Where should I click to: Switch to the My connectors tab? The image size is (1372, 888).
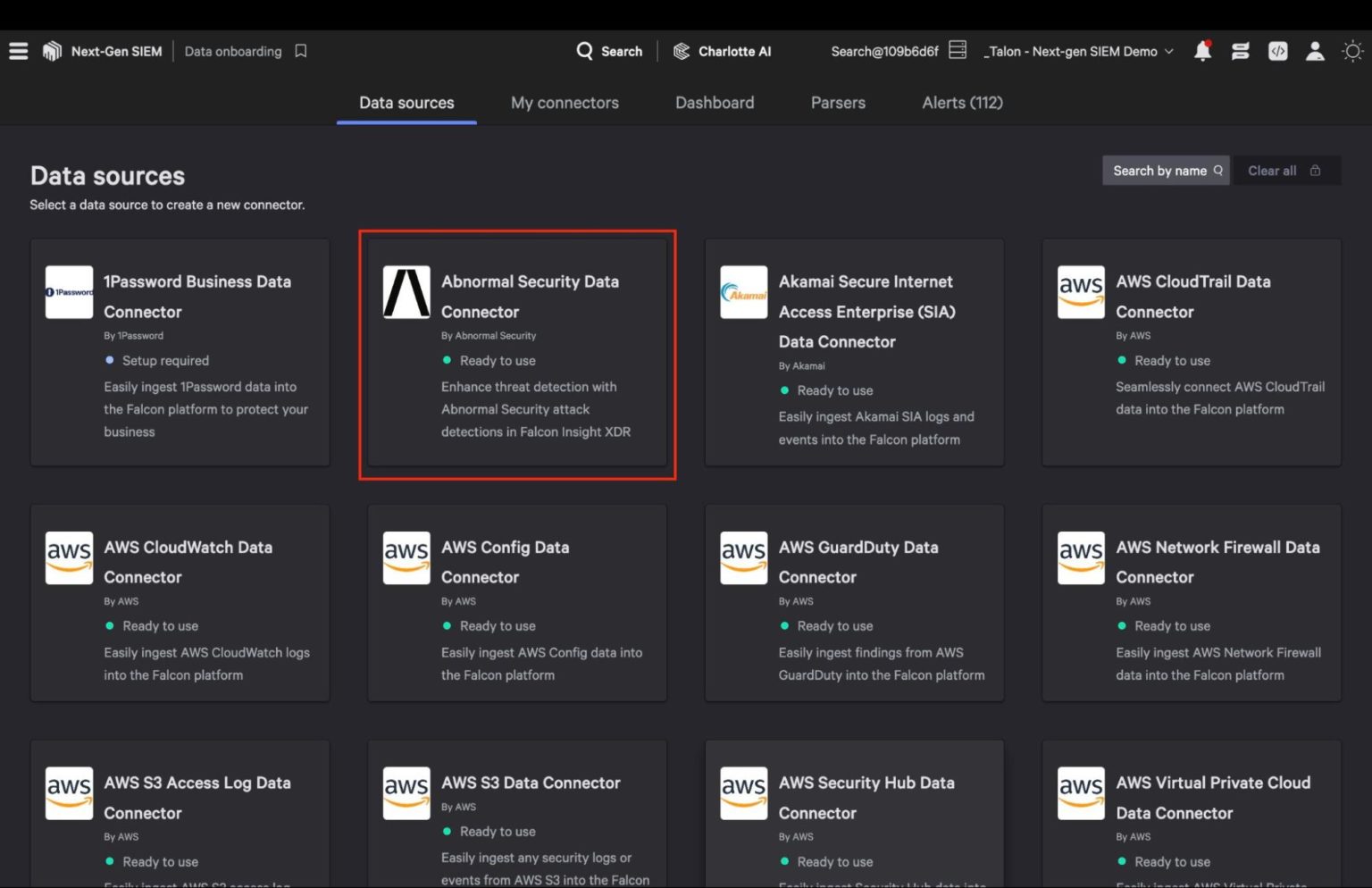coord(565,103)
